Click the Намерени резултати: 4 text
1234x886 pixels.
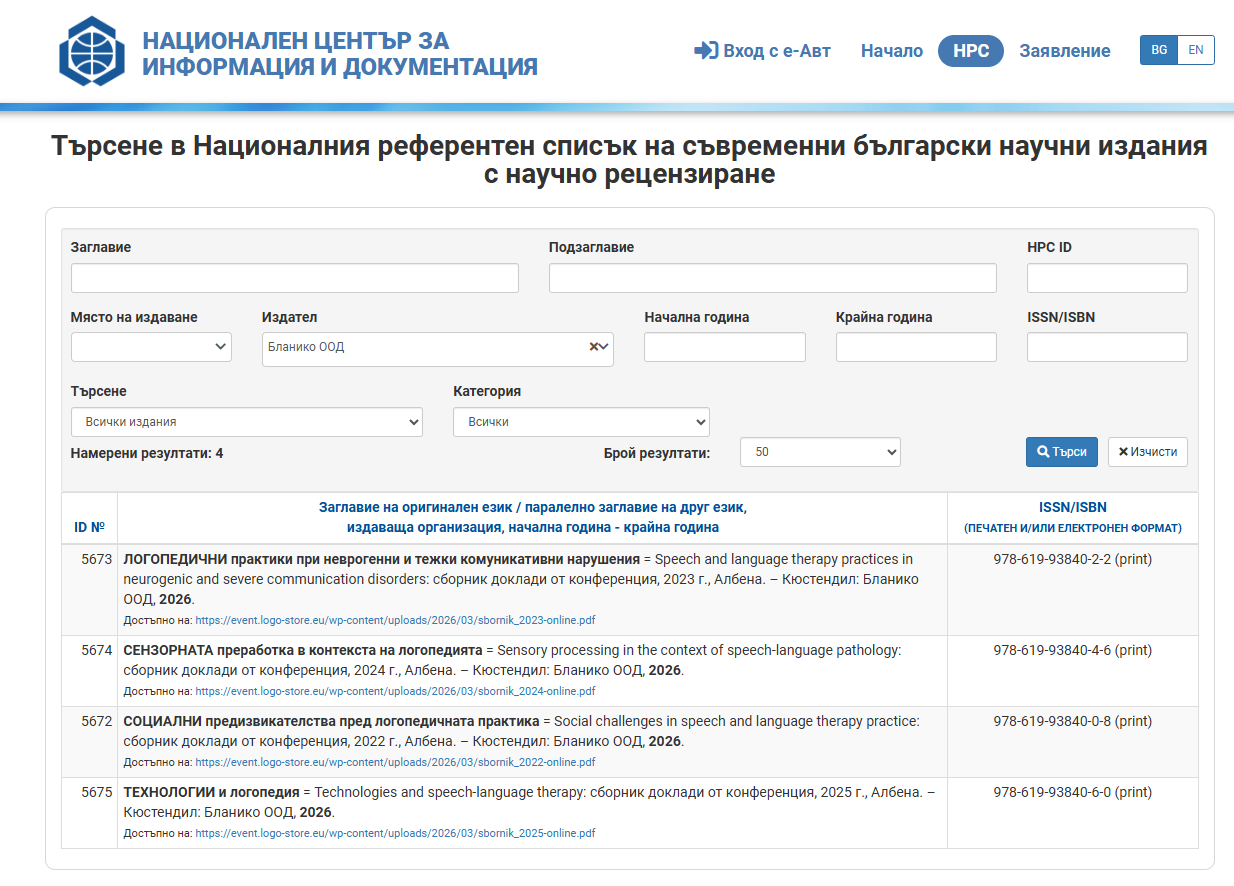click(147, 453)
